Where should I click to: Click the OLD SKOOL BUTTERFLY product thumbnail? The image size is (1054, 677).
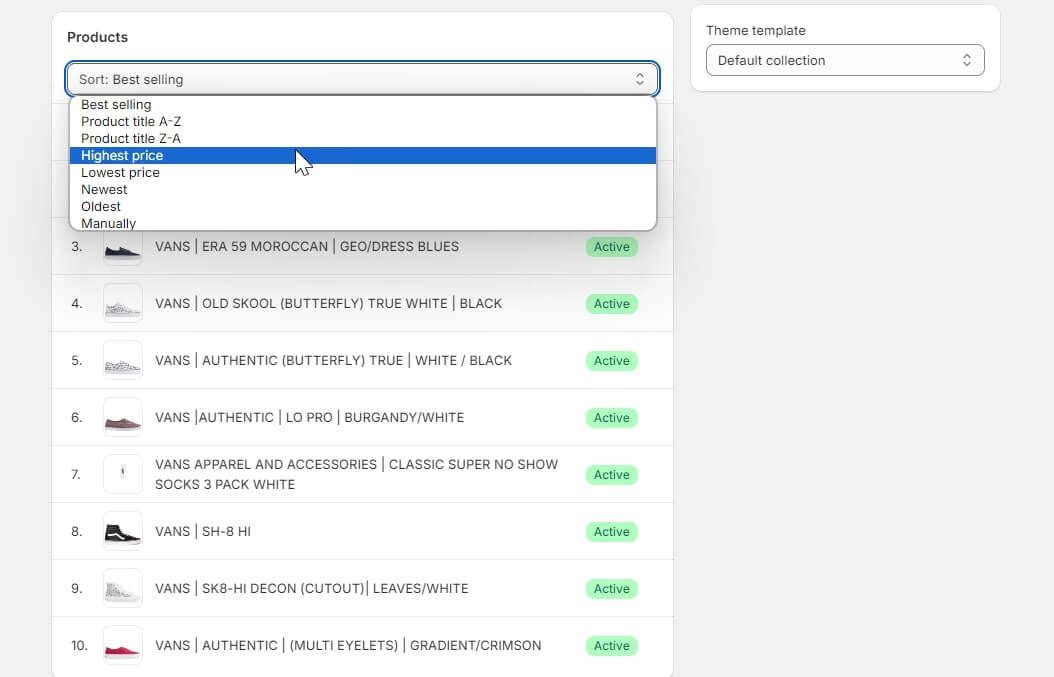tap(122, 303)
